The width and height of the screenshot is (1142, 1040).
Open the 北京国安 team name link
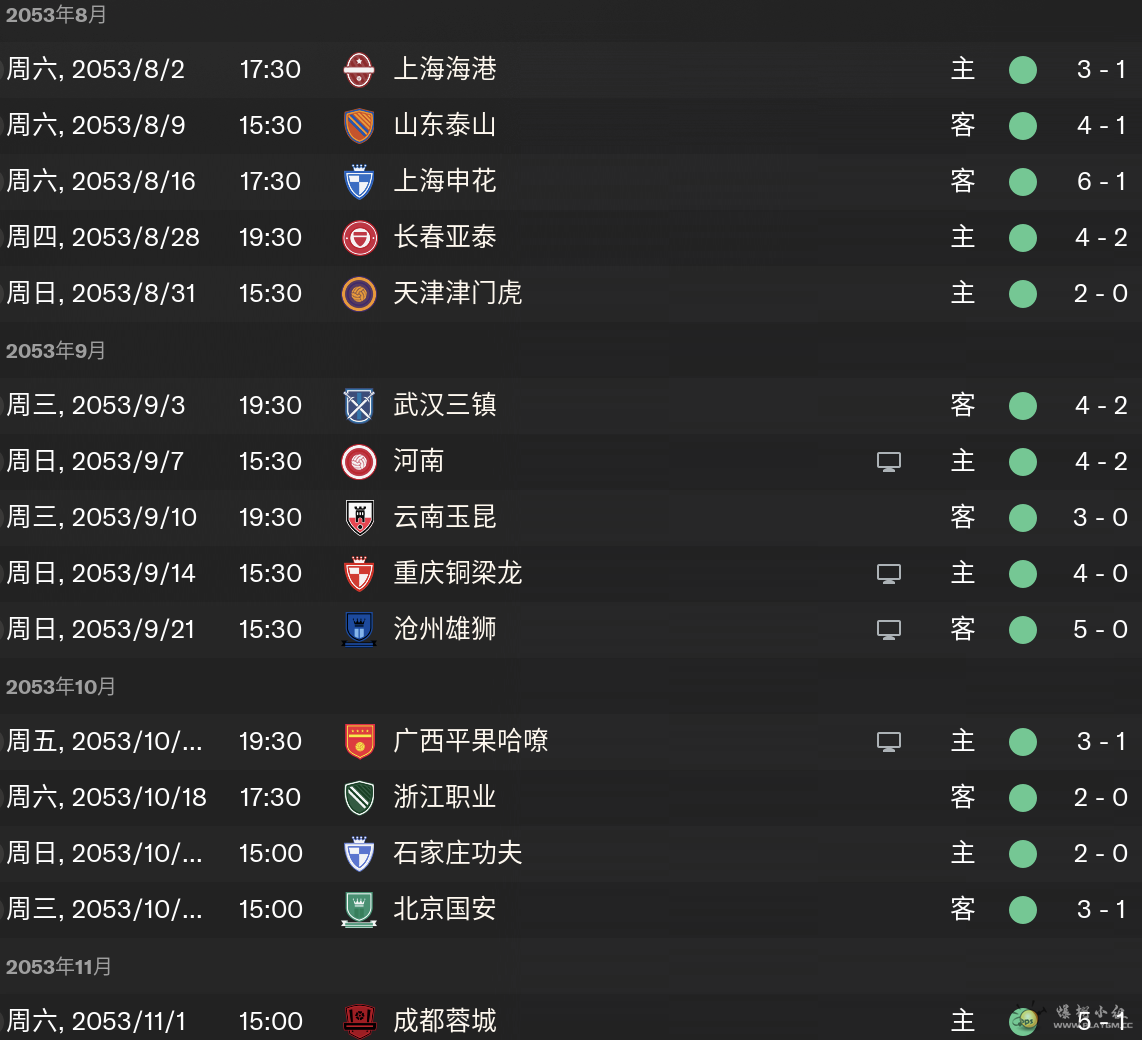coord(445,909)
